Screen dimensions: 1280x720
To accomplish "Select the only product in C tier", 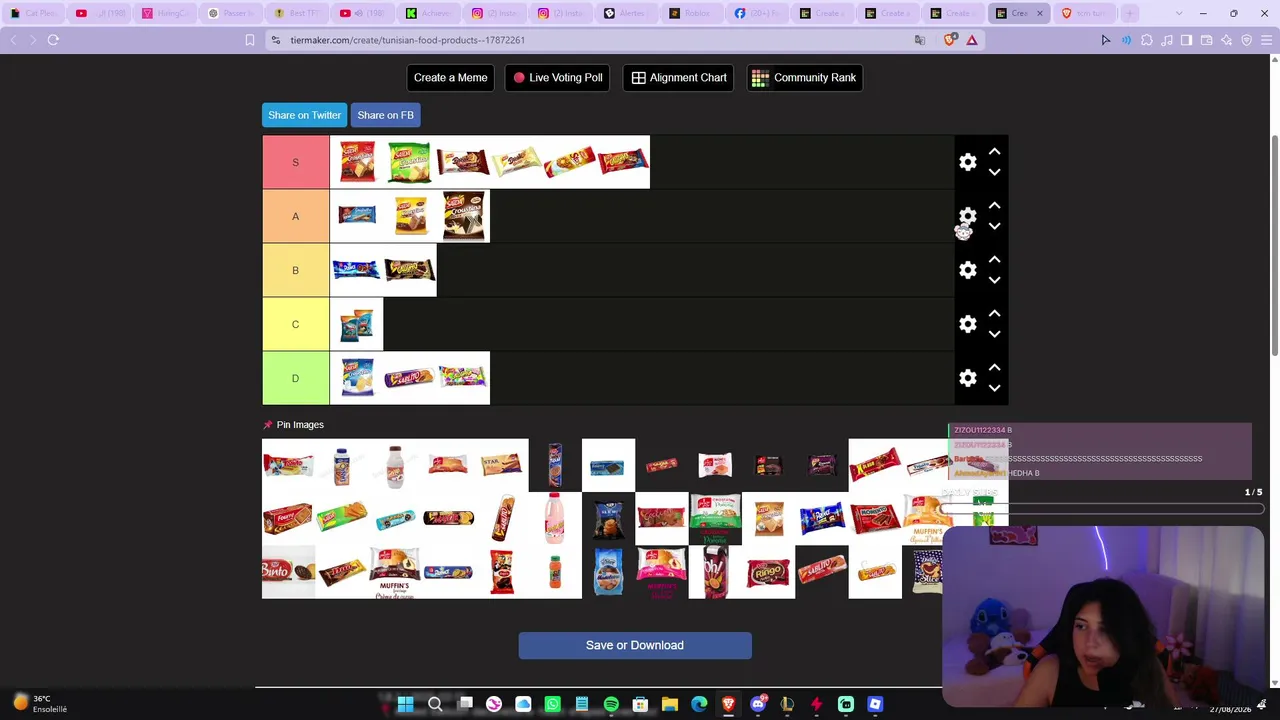I will (356, 324).
